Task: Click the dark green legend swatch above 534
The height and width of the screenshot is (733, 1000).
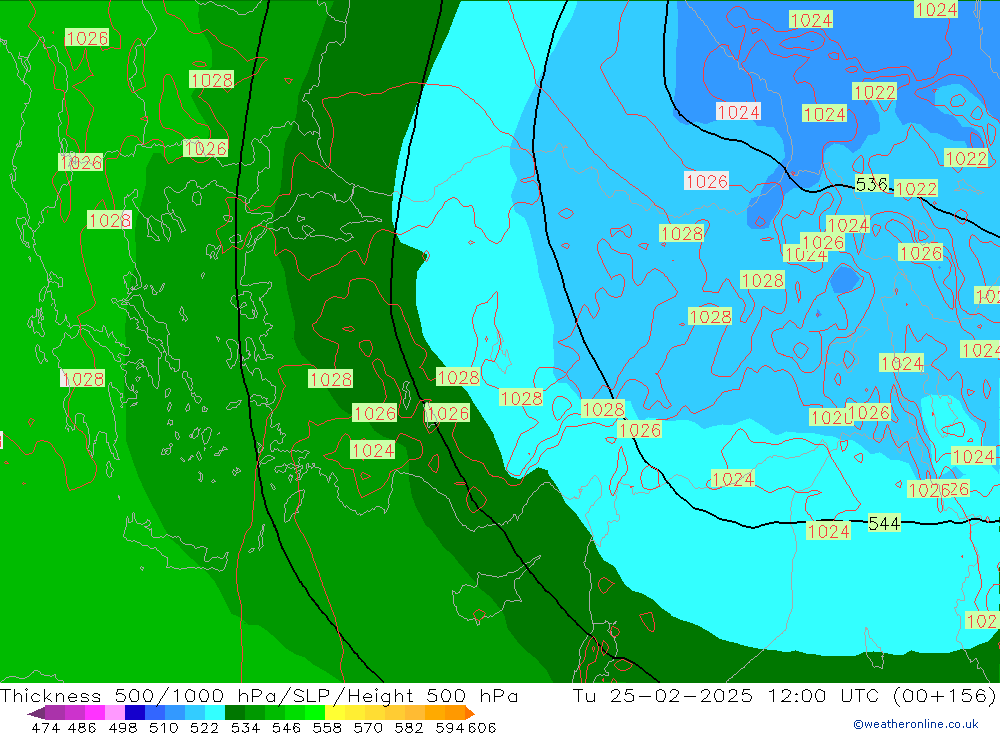Action: coord(235,713)
